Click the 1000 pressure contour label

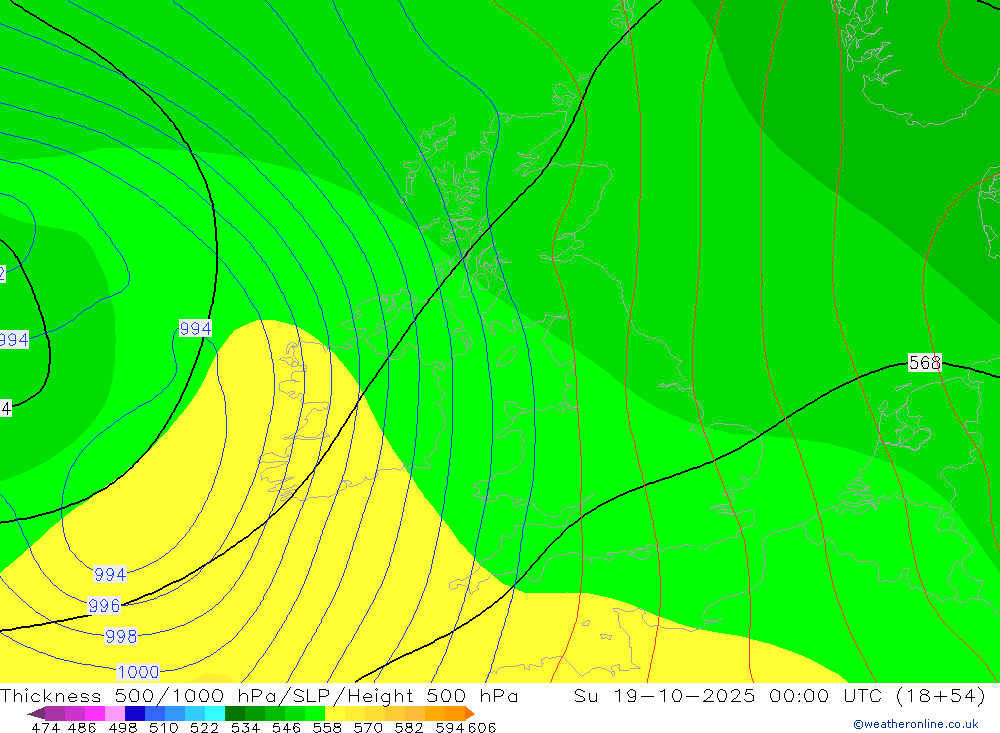tap(138, 672)
